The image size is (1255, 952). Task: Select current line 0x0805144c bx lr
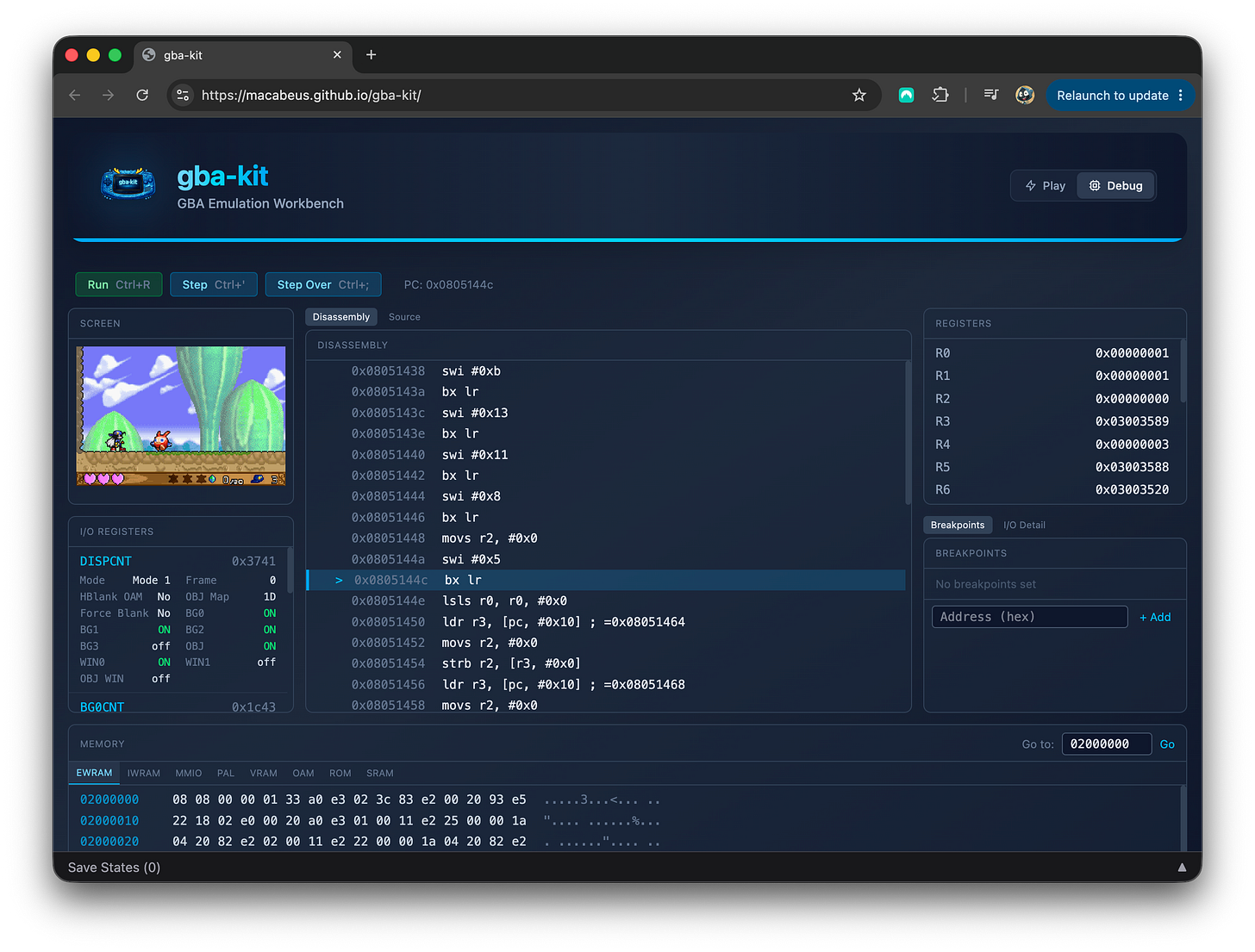(x=606, y=581)
